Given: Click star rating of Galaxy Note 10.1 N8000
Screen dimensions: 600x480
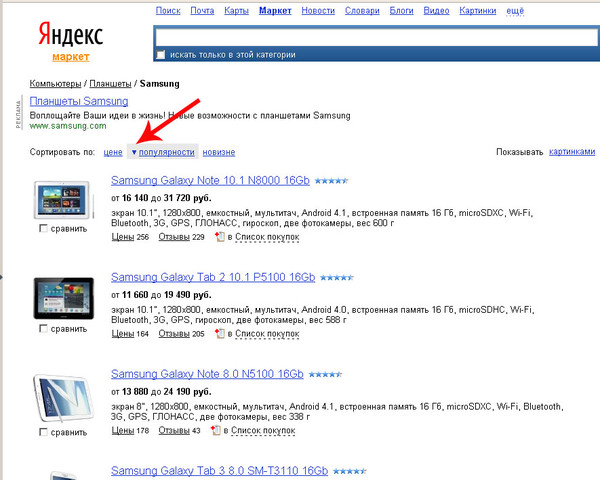Looking at the screenshot, I should (x=334, y=181).
